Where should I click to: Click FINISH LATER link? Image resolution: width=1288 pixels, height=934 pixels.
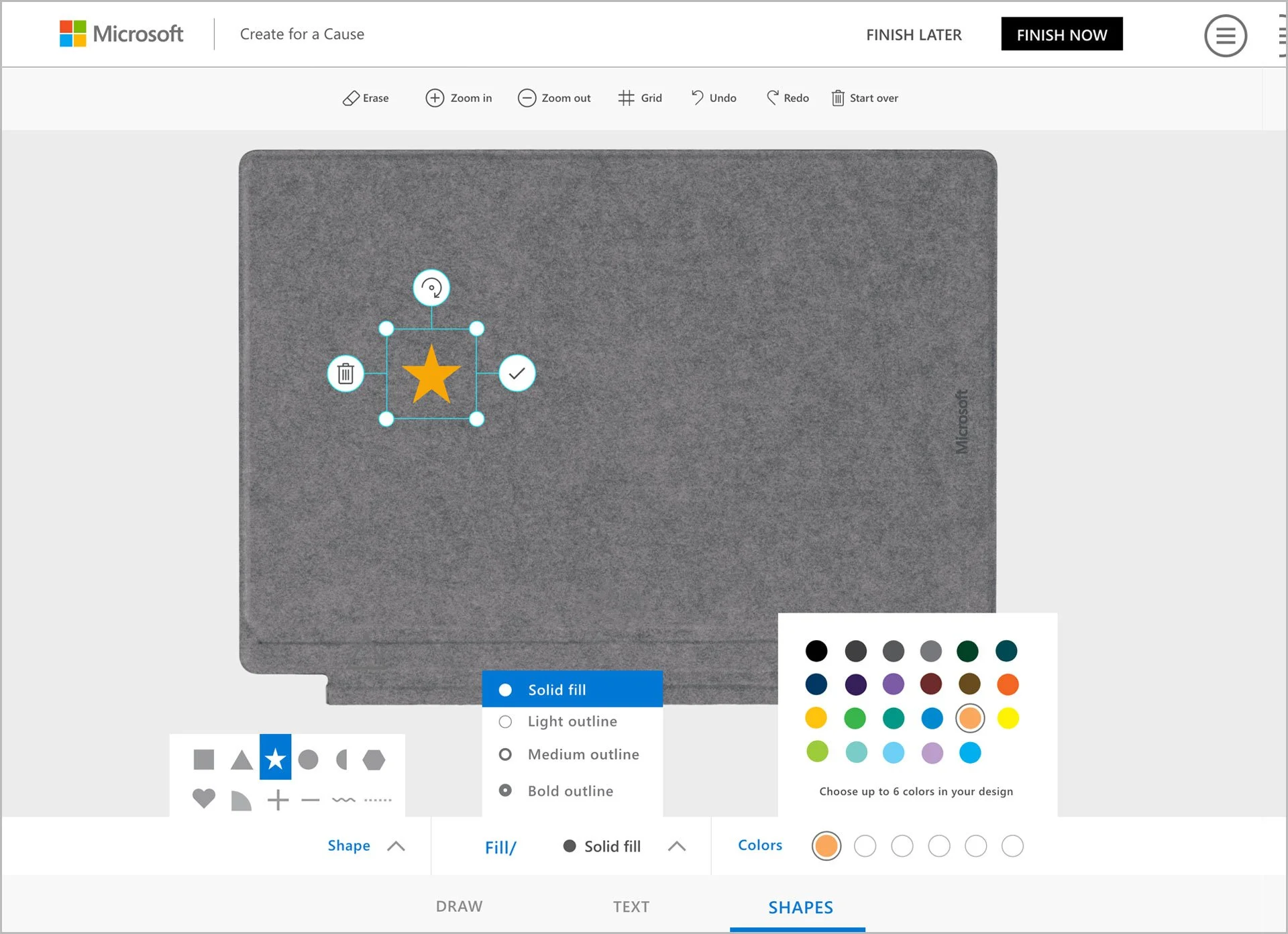(914, 35)
